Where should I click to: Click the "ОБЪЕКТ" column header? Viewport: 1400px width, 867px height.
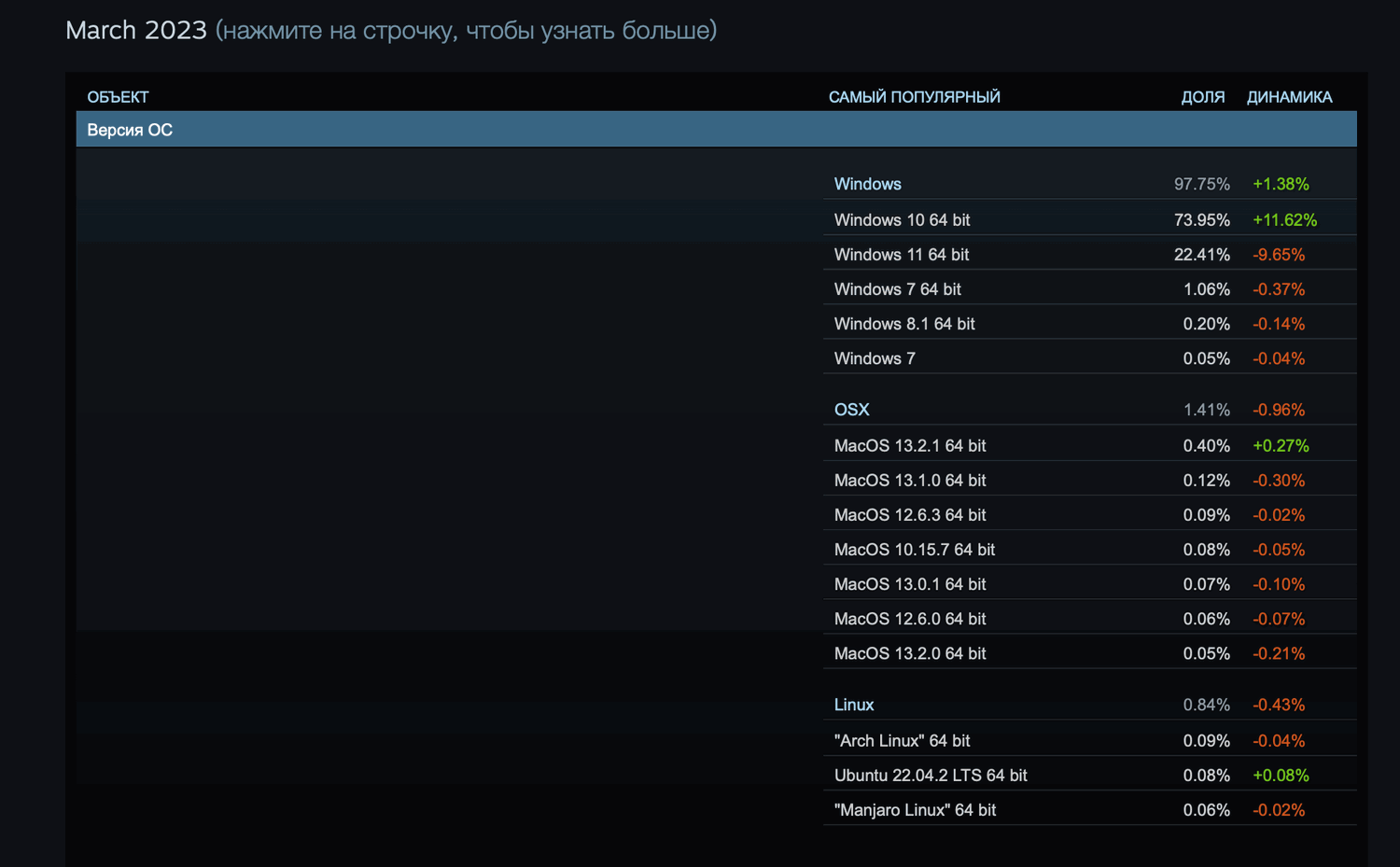[x=118, y=97]
